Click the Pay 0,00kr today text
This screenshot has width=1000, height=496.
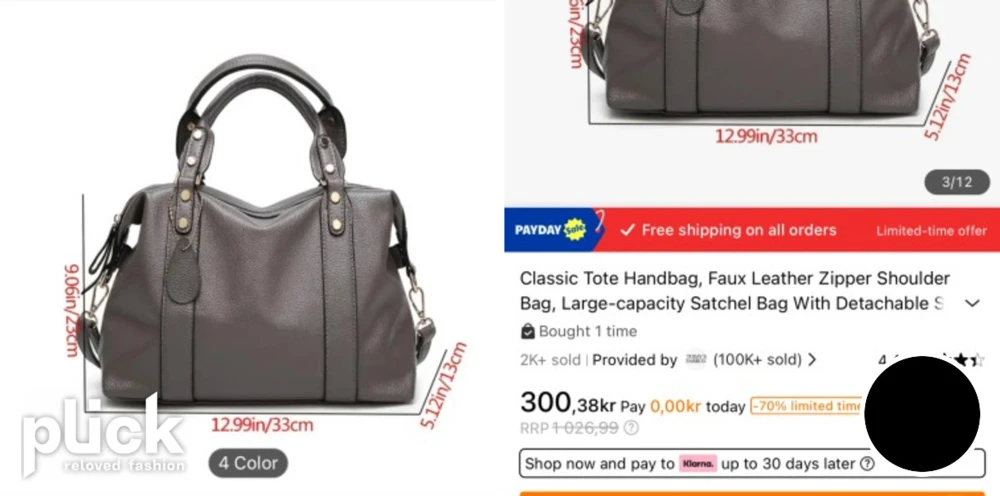point(683,406)
